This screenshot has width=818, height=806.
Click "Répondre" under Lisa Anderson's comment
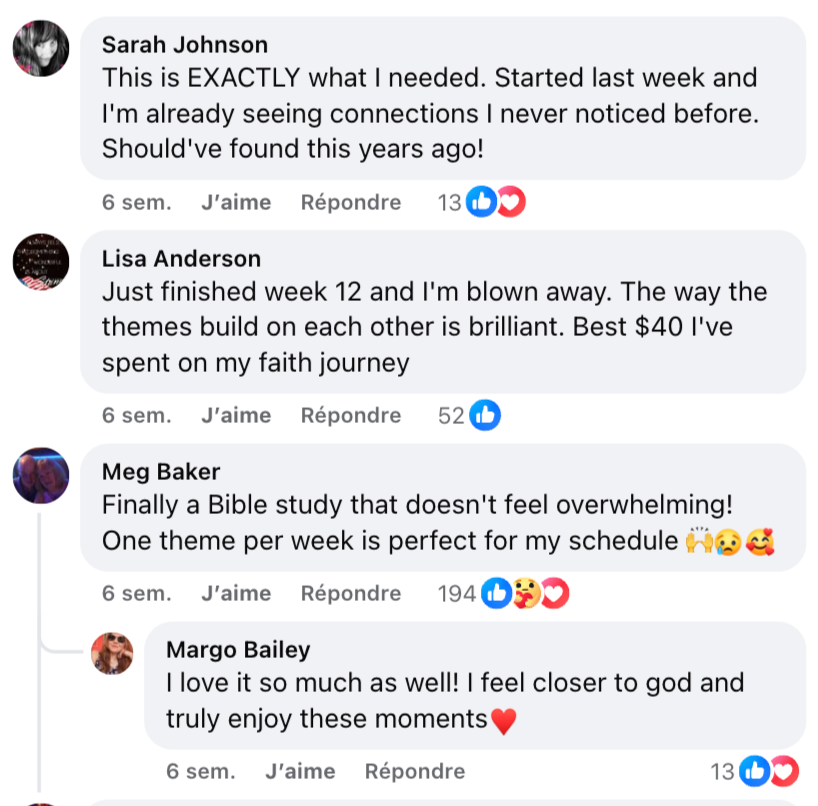pyautogui.click(x=351, y=415)
